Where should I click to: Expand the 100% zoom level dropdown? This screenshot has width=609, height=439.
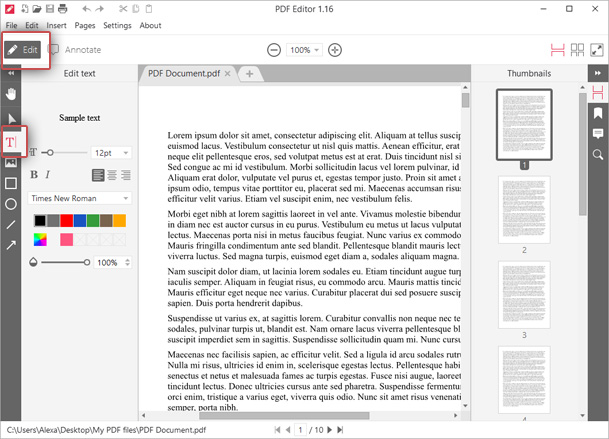[303, 50]
